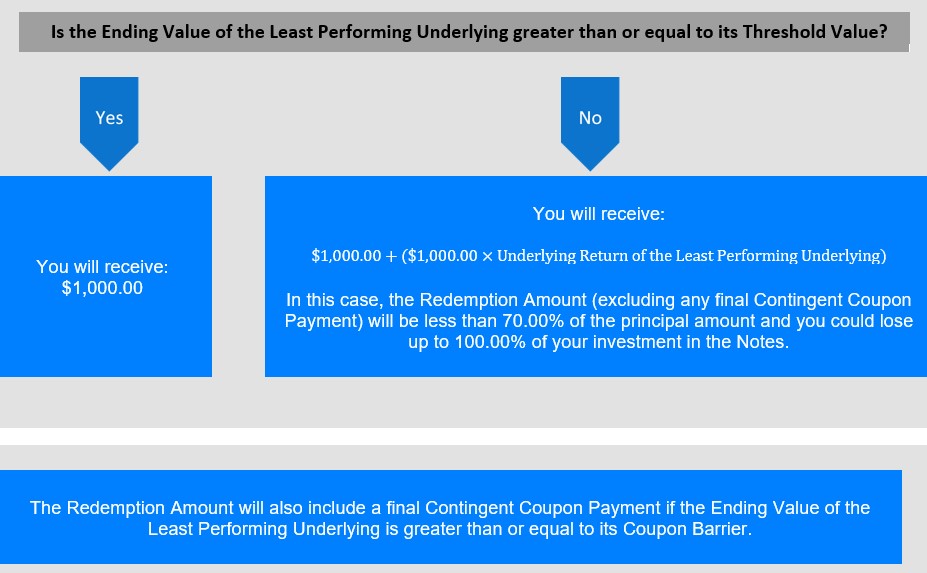Click the 100.00% figure in the right box
Screen dimensions: 927x573
490,342
